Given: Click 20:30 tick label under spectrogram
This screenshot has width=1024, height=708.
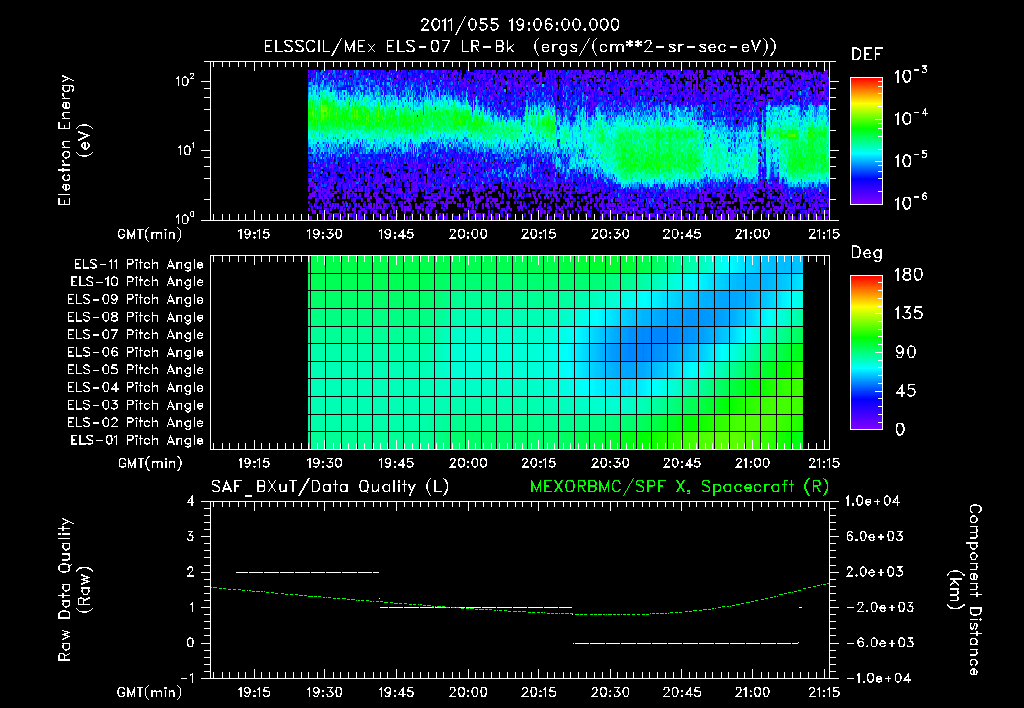Looking at the screenshot, I should [x=610, y=234].
